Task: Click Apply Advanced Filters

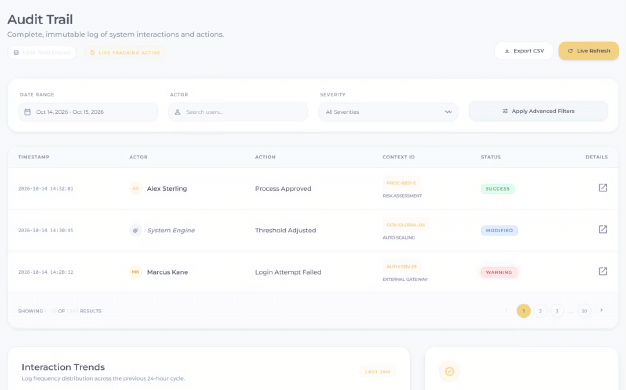Action: click(x=538, y=111)
